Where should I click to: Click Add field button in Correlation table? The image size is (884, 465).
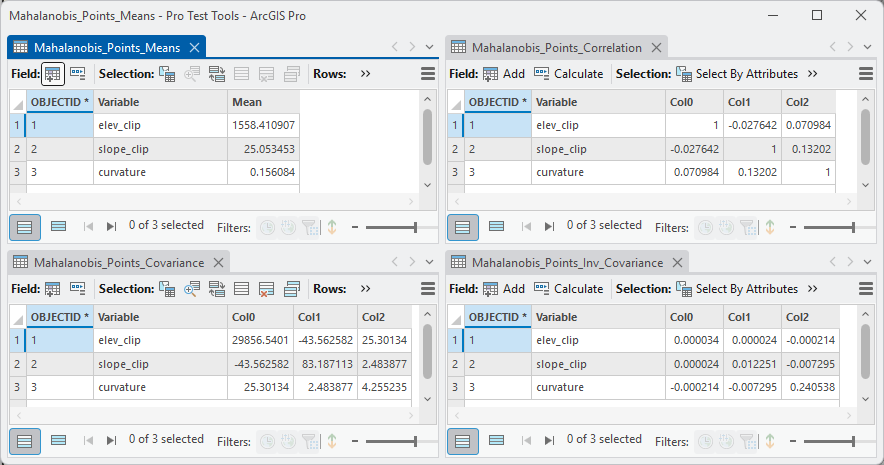[x=504, y=74]
